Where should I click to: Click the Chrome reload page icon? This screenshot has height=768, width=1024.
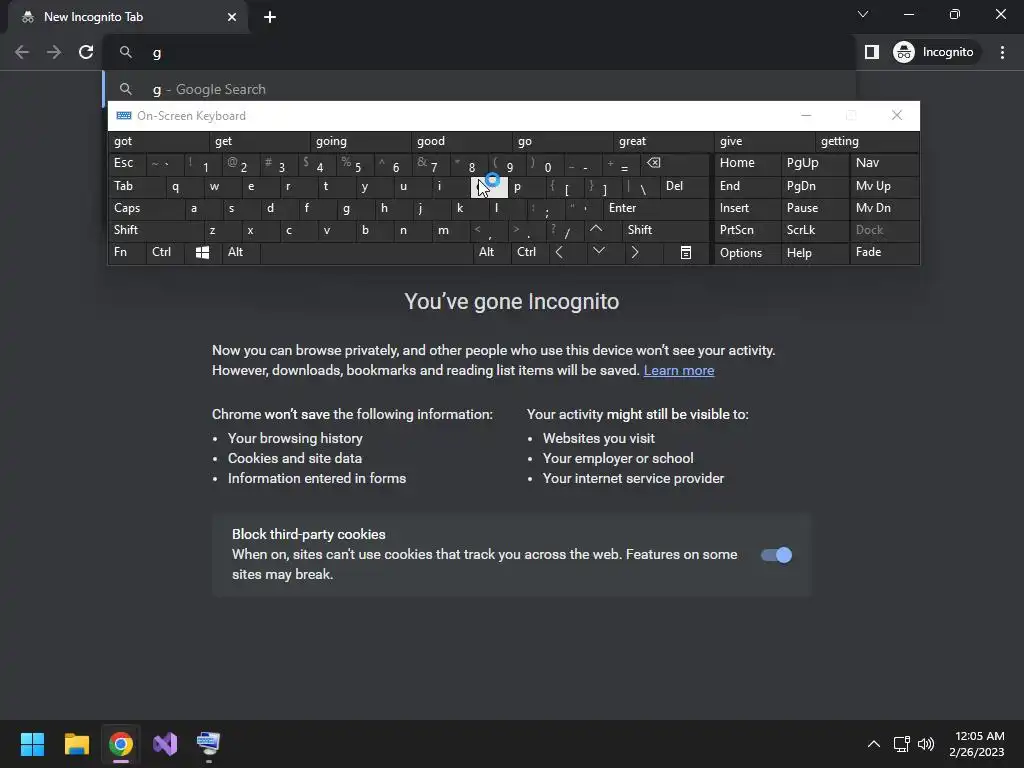point(86,52)
